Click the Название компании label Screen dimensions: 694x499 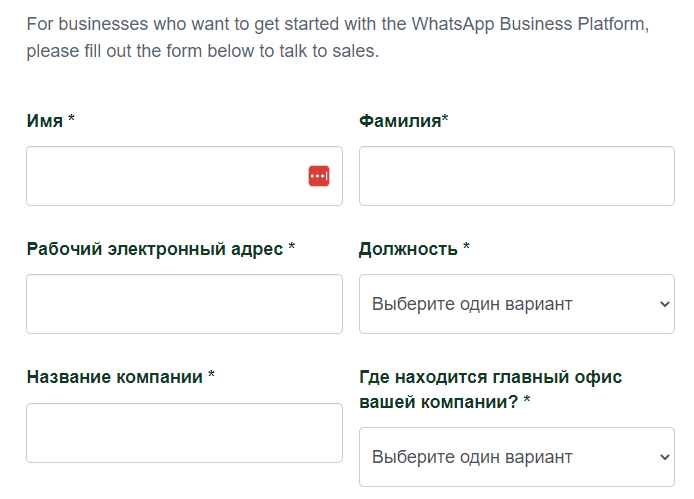pyautogui.click(x=115, y=377)
